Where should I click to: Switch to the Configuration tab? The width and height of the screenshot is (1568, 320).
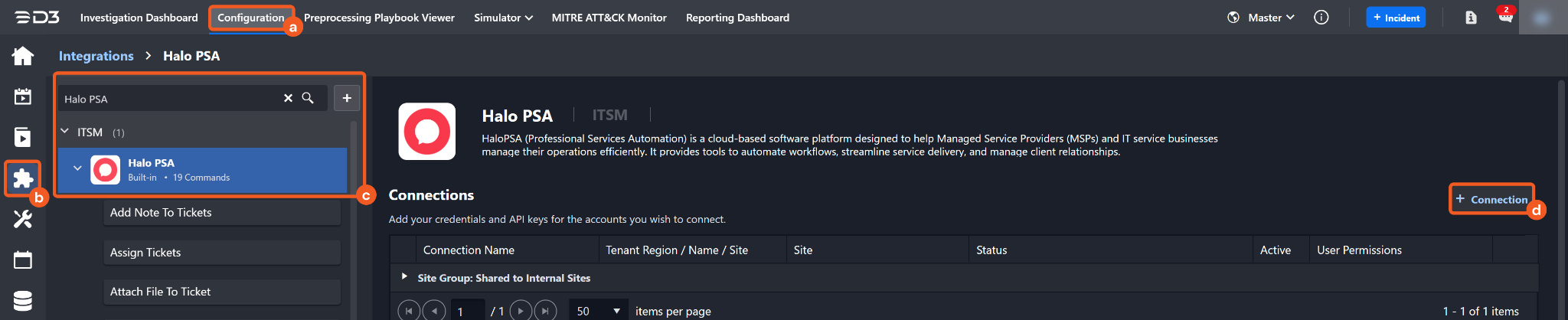250,18
